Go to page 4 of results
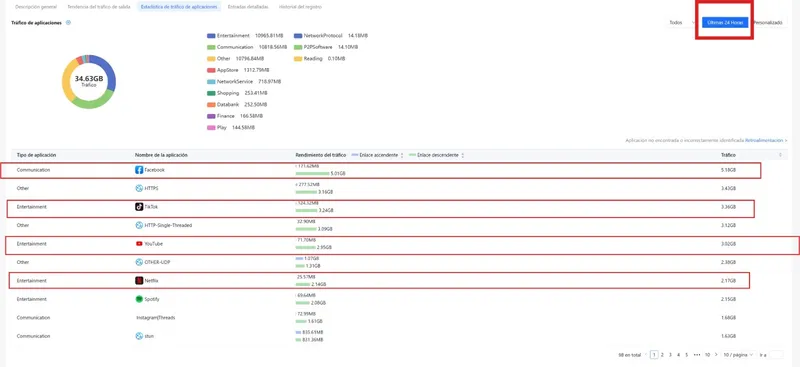This screenshot has height=367, width=800. (x=679, y=354)
